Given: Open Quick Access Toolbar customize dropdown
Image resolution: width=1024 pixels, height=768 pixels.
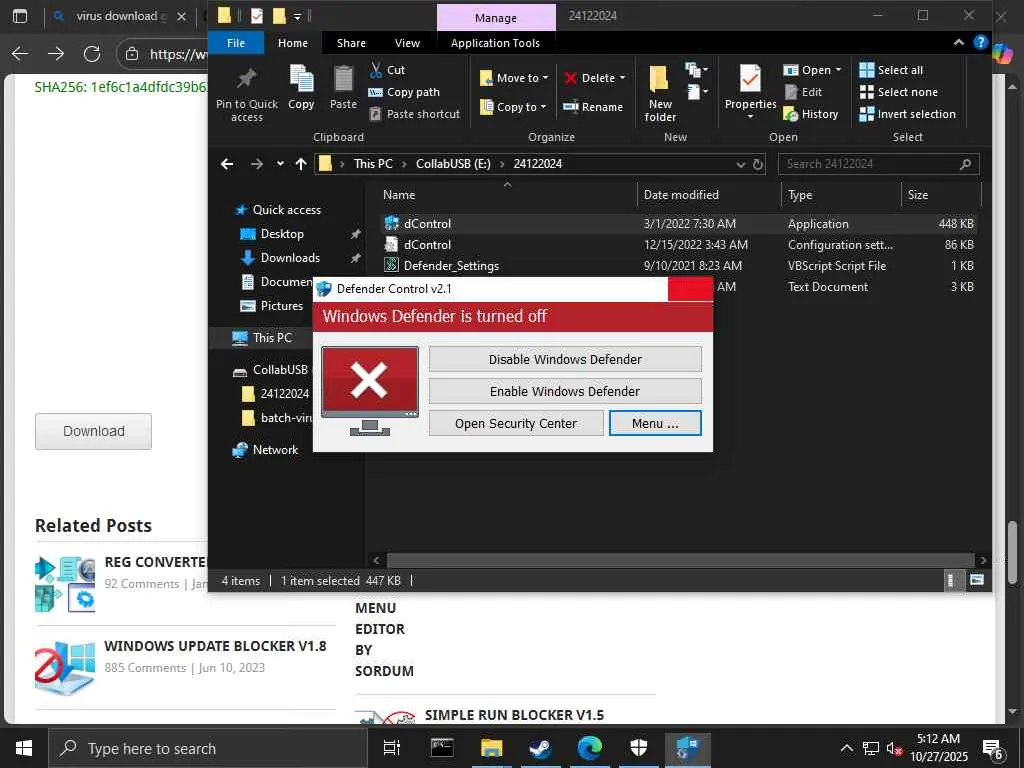Looking at the screenshot, I should (297, 16).
